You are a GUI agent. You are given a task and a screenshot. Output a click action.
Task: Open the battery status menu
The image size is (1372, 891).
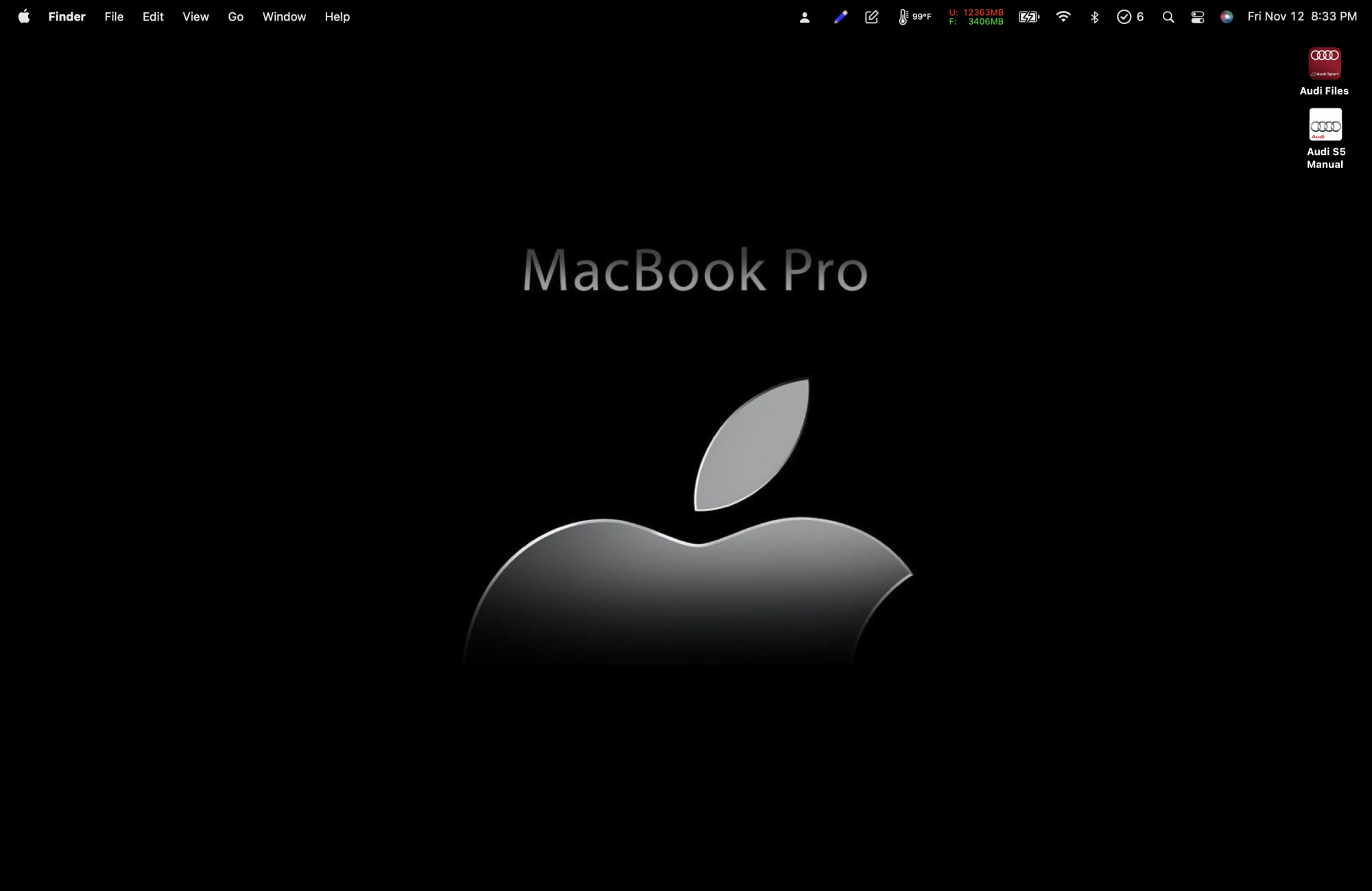point(1029,16)
